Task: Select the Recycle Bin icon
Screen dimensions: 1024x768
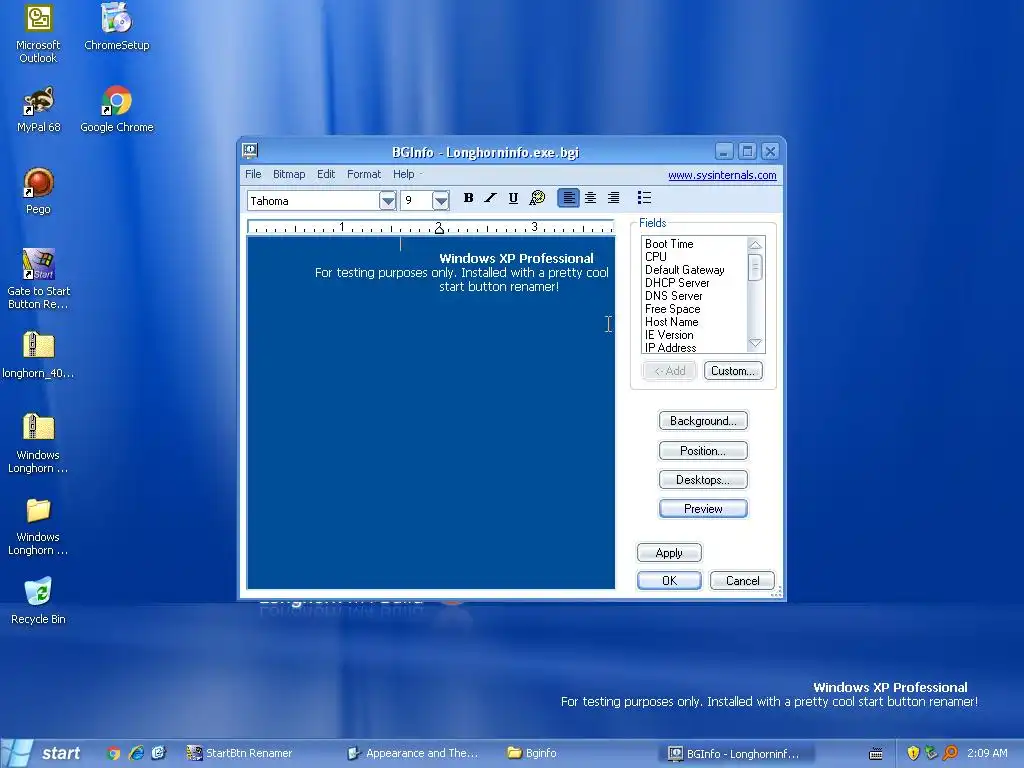Action: pos(38,601)
